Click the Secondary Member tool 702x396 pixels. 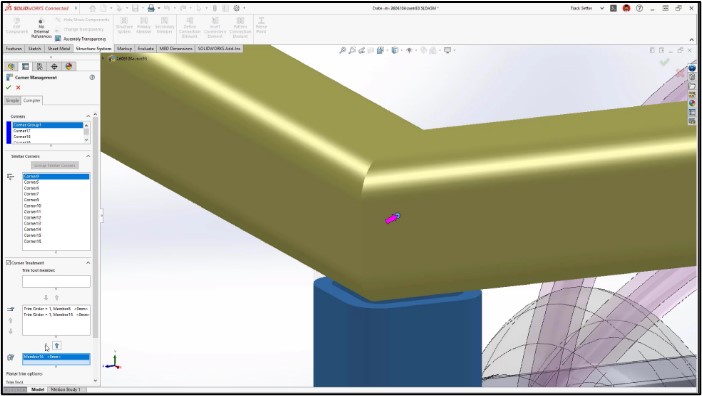pos(164,26)
